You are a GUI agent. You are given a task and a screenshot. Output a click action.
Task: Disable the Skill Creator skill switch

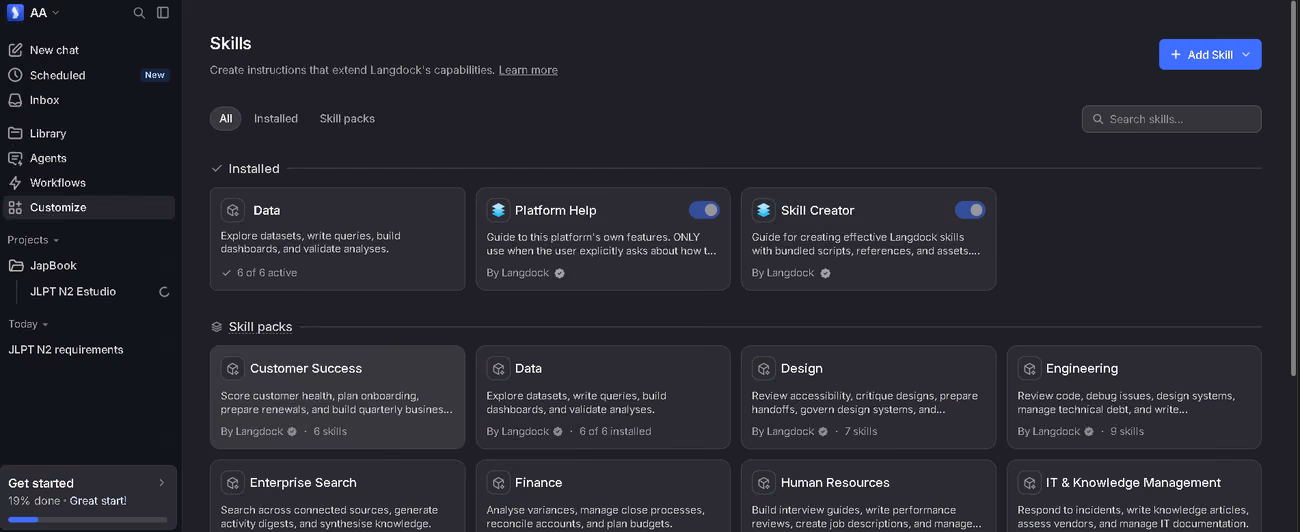970,210
